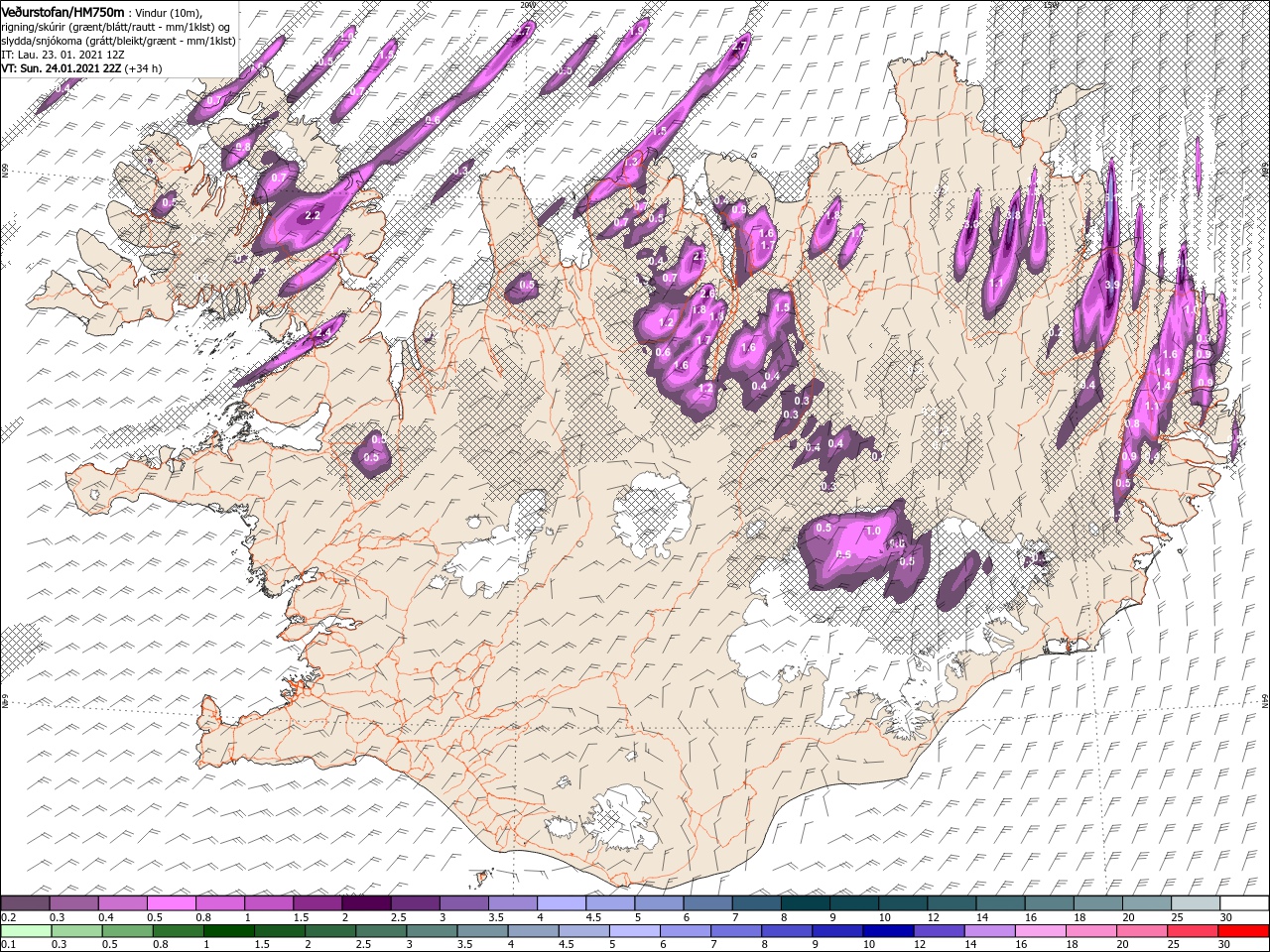Select upper legend swatch between 4 and 4.5
The width and height of the screenshot is (1270, 952).
pos(562,903)
